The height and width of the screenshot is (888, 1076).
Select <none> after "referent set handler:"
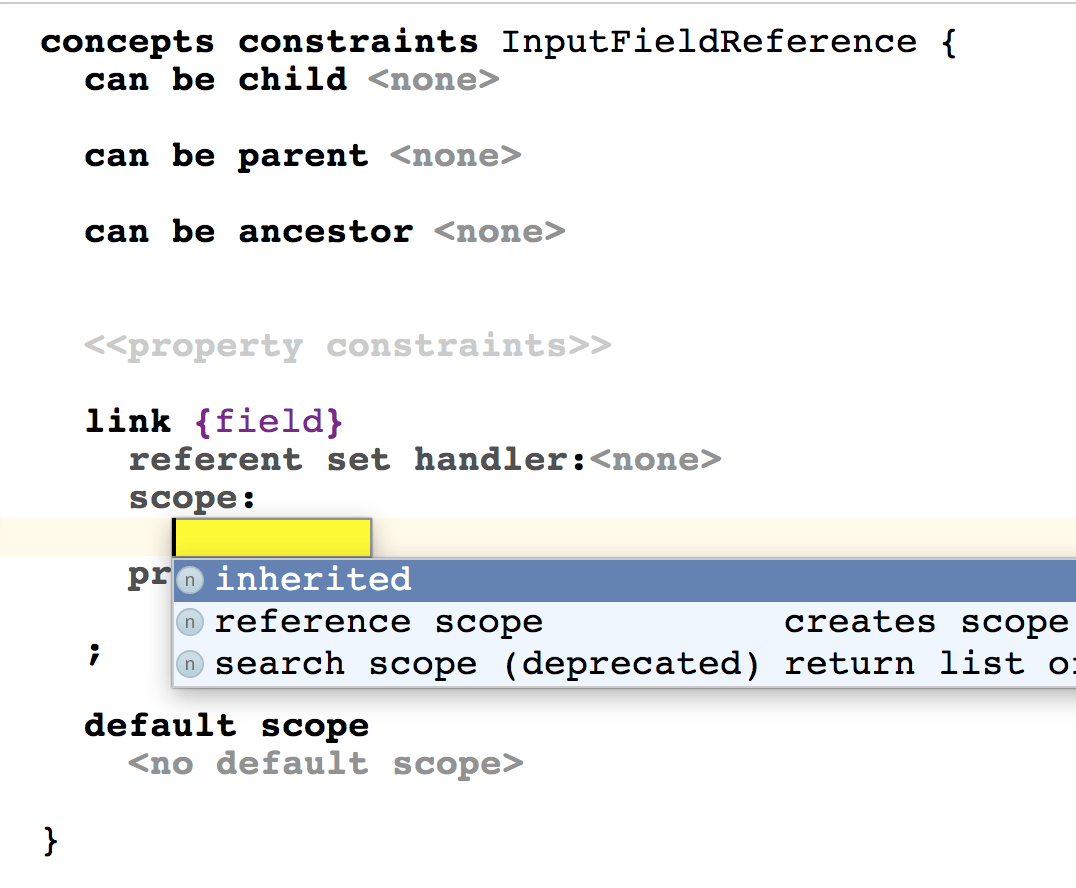pos(655,460)
